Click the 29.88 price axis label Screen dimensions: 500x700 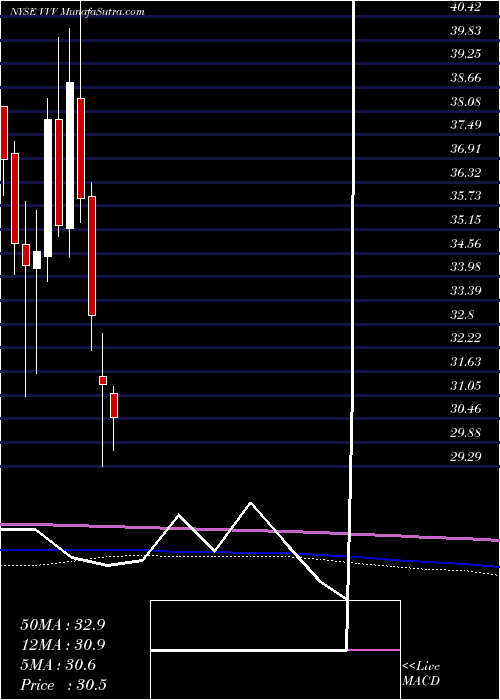coord(464,433)
